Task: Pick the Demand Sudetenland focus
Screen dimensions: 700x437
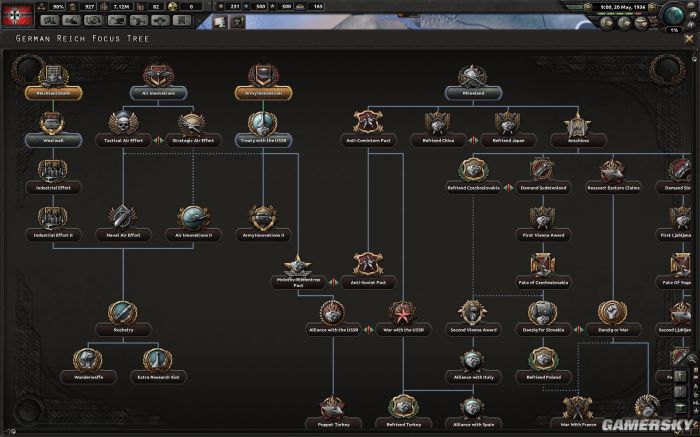Action: pos(543,178)
